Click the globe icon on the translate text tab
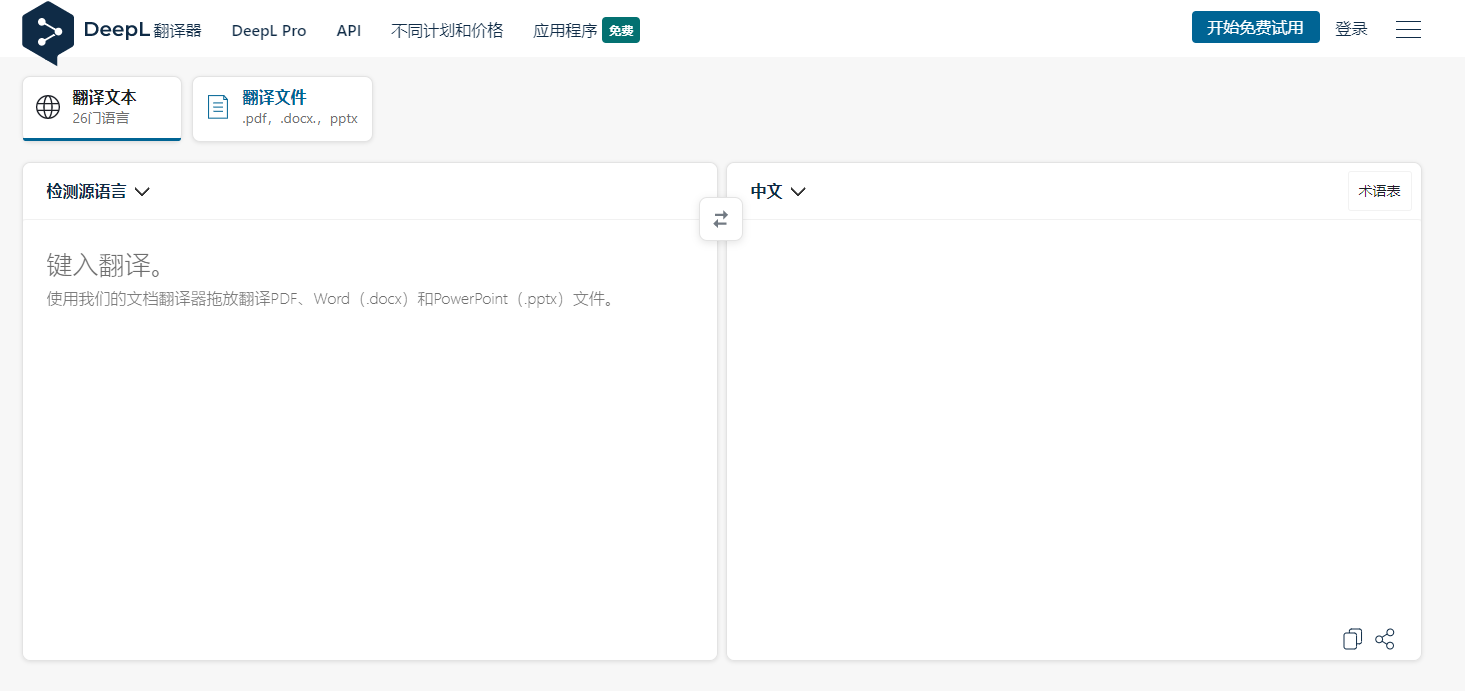 (48, 107)
